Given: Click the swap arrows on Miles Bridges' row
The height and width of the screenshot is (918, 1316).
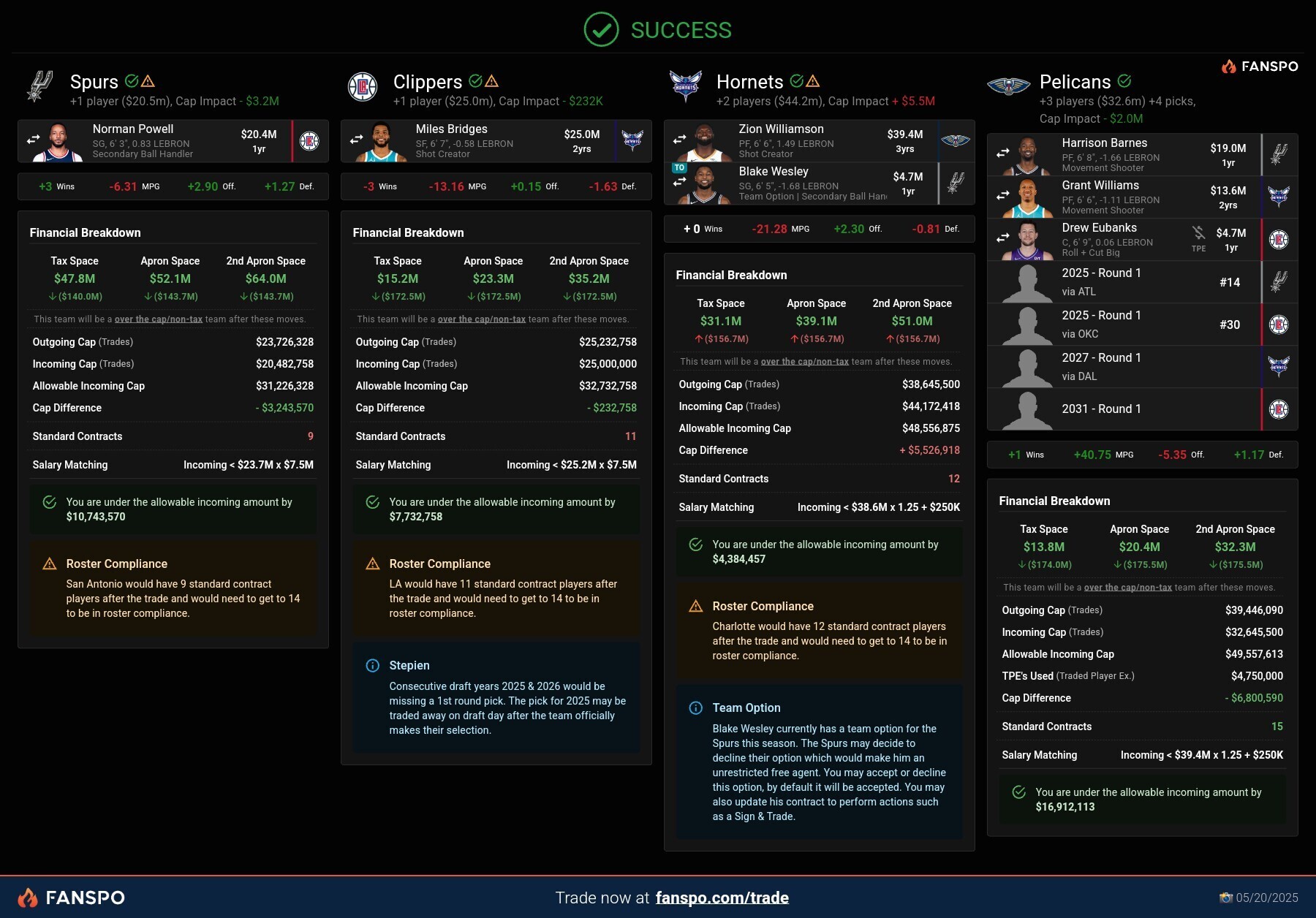Looking at the screenshot, I should 357,139.
